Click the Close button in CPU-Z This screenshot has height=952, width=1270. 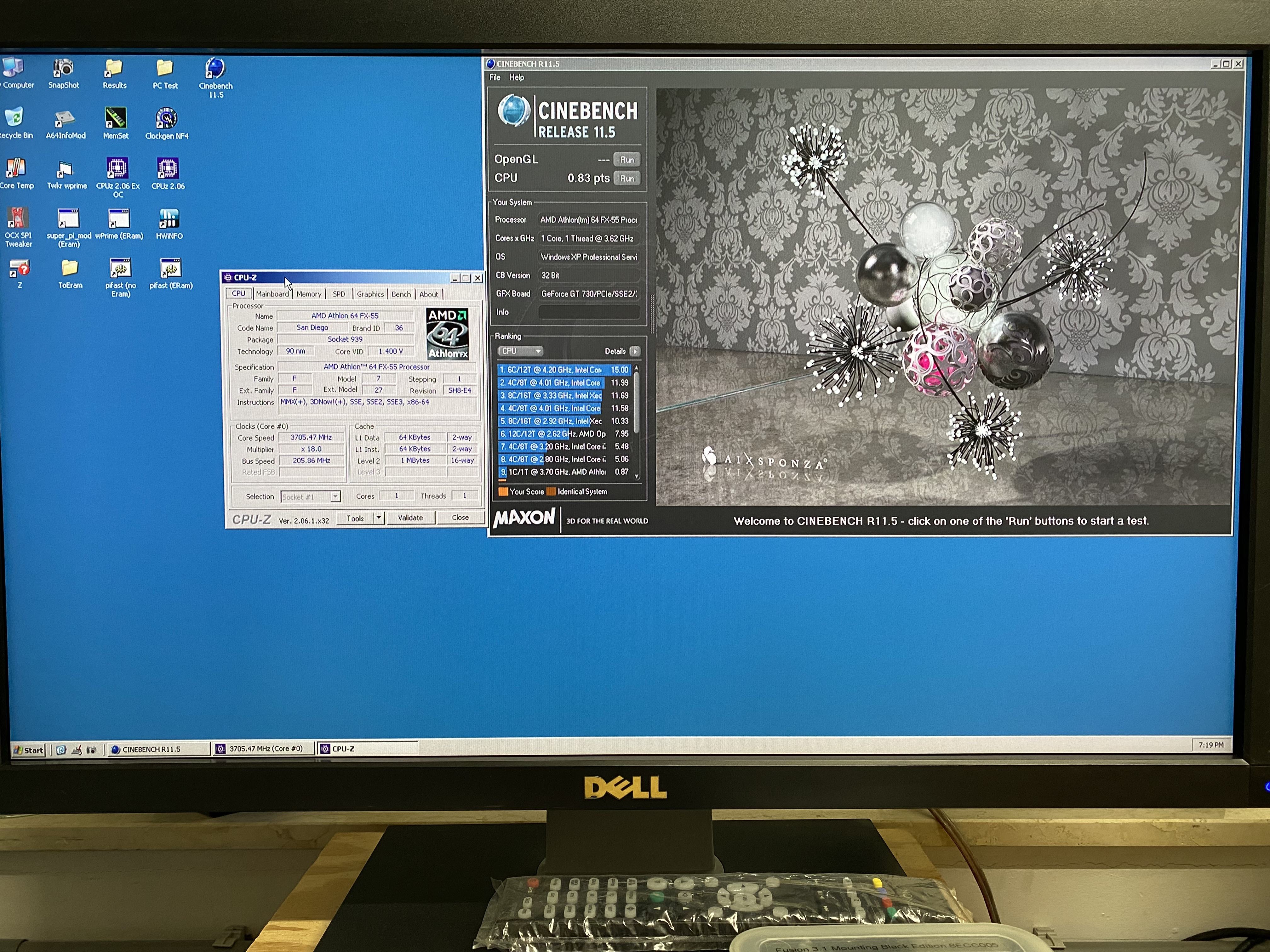(x=461, y=518)
